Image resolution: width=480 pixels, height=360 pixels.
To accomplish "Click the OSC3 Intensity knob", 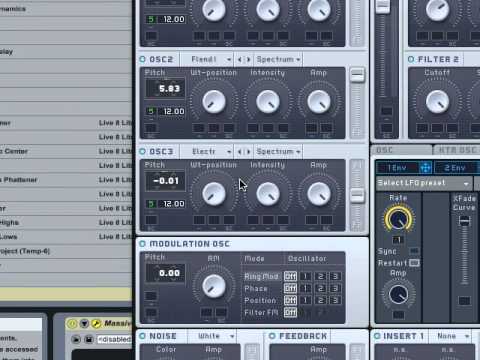I will [268, 194].
